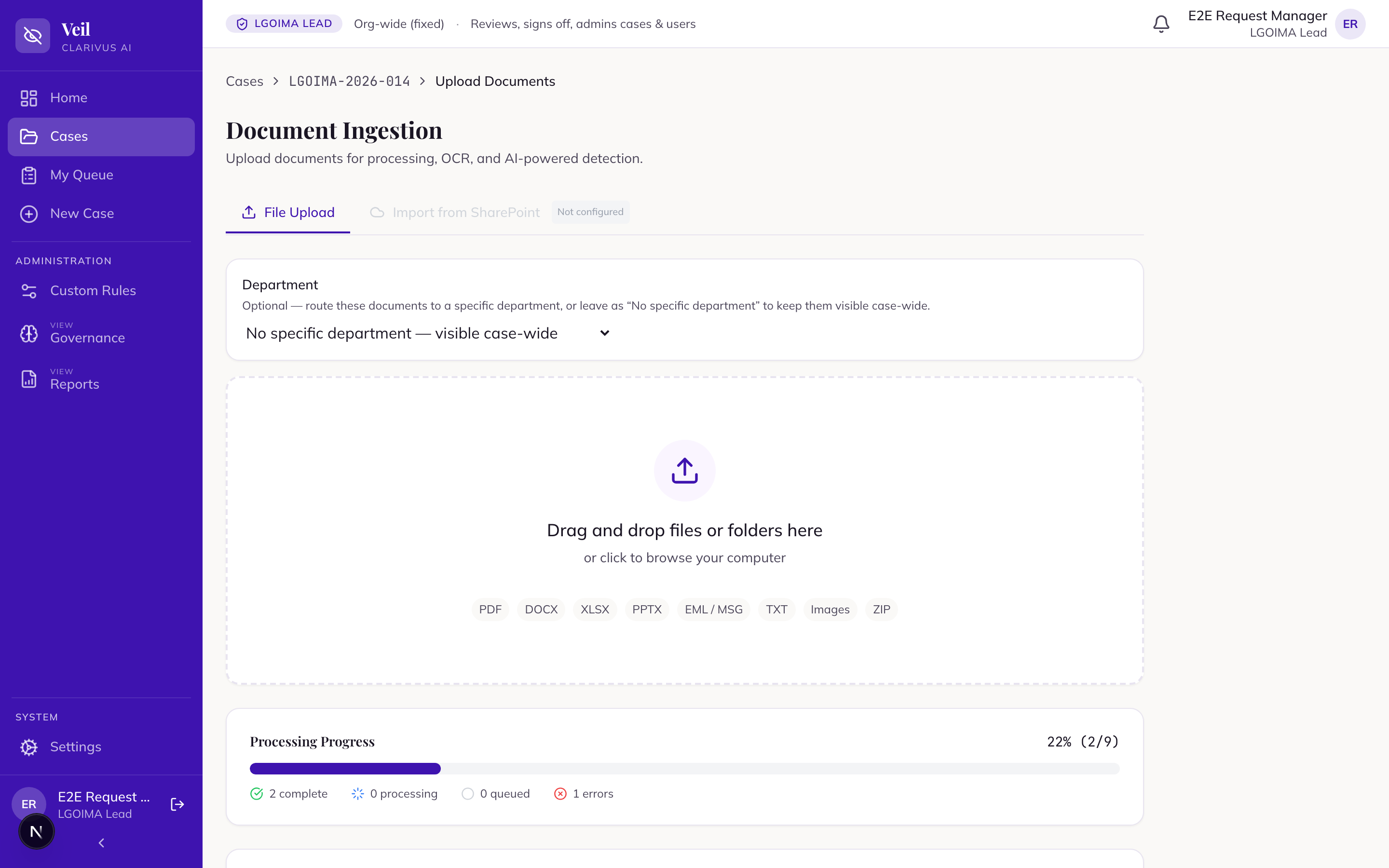Viewport: 1389px width, 868px height.
Task: Click the Images file type chip
Action: [830, 610]
